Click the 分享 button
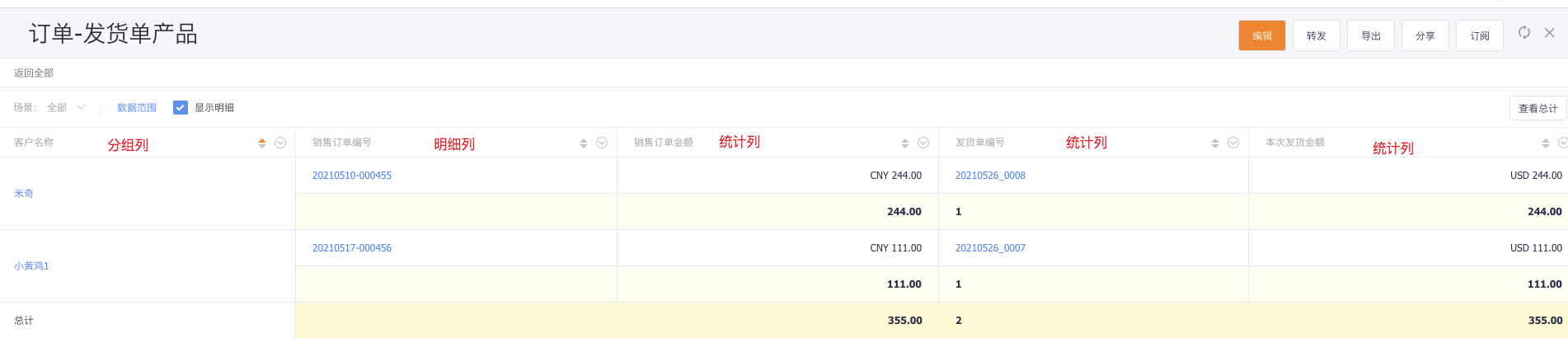Screen dimensions: 1568x338 click(1425, 35)
